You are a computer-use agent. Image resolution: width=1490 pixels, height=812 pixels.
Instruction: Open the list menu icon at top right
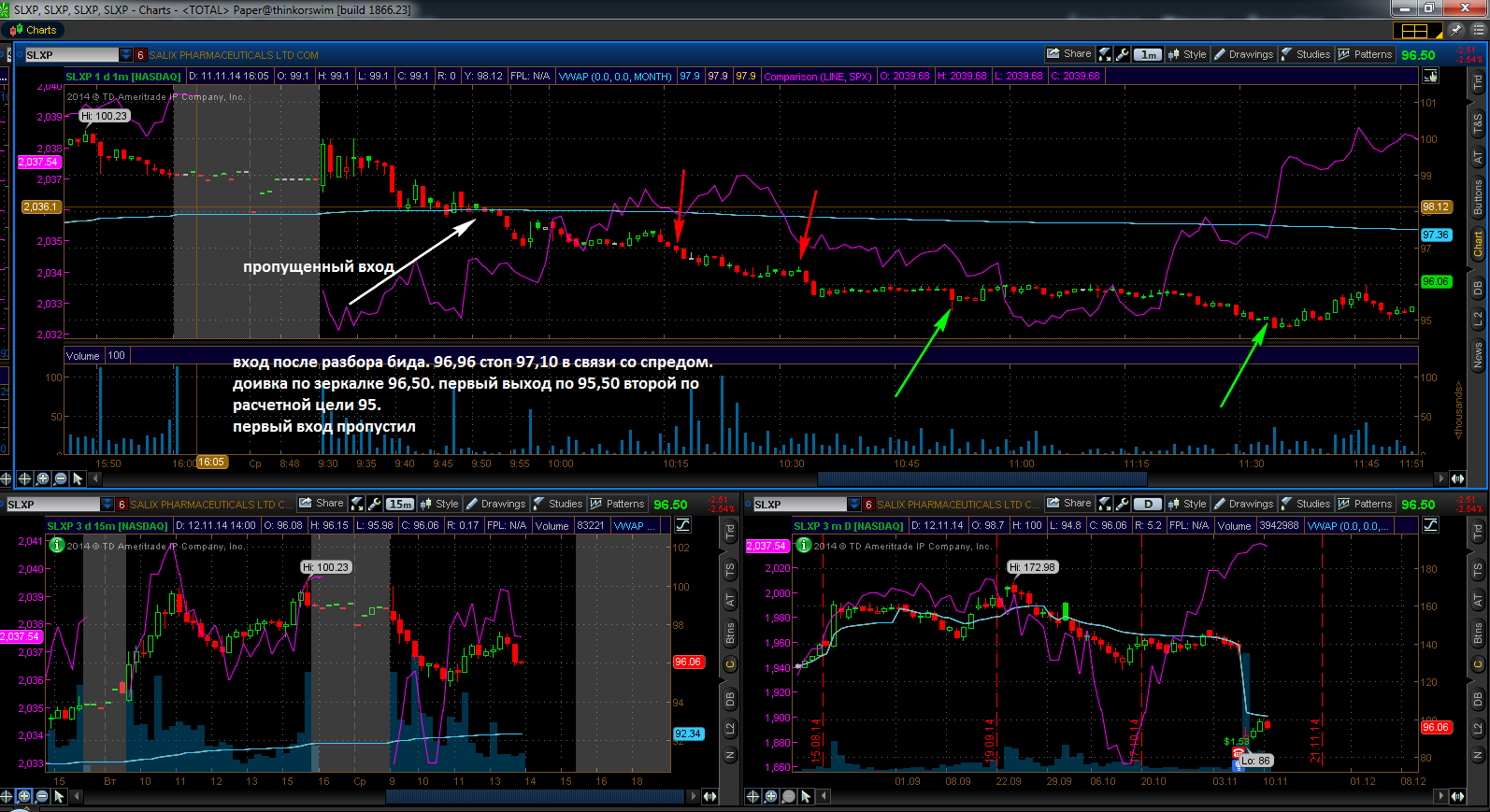coord(1479,30)
